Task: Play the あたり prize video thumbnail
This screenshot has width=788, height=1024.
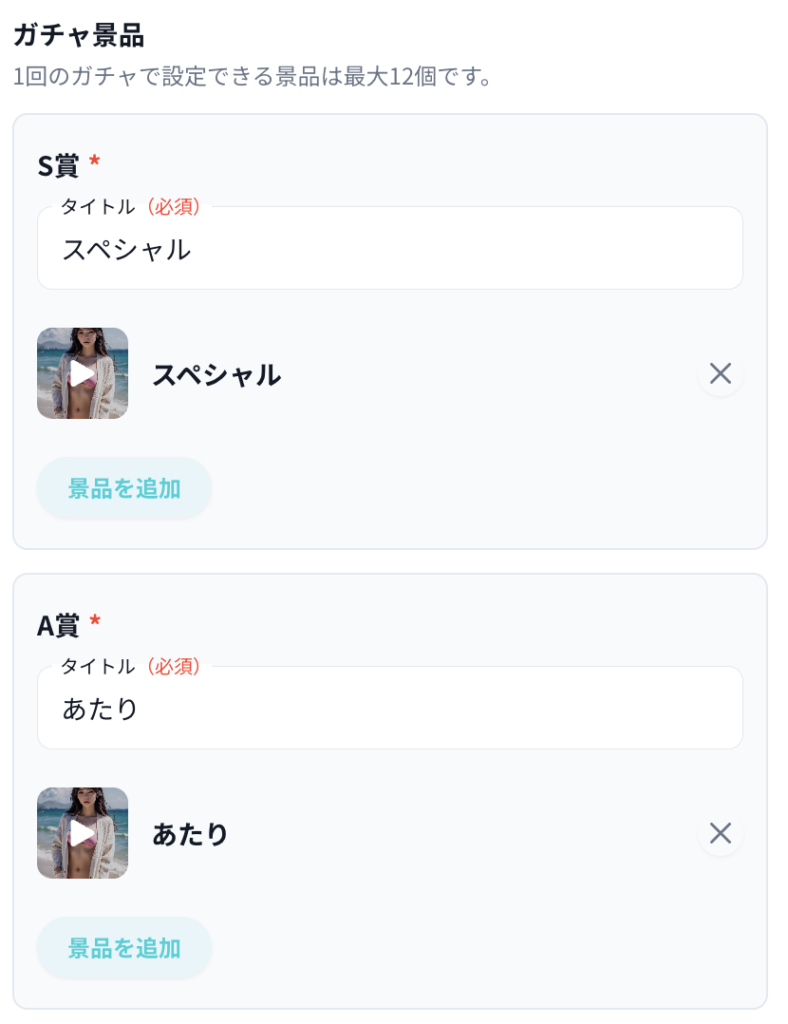Action: pos(82,833)
